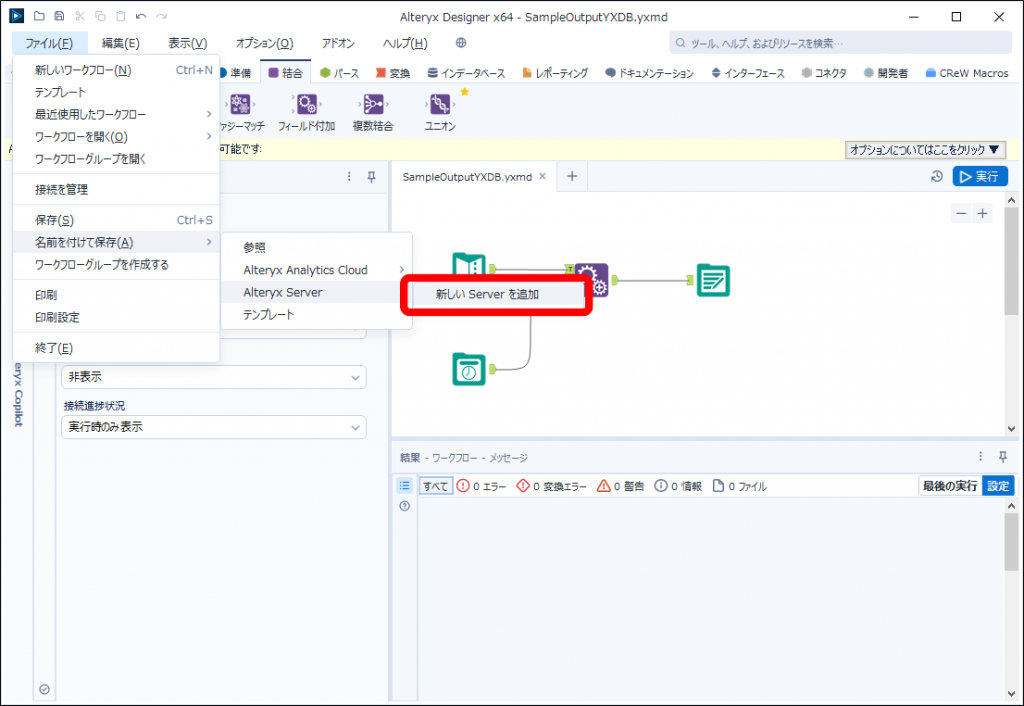
Task: Click the 設定 button in results panel
Action: click(x=998, y=486)
